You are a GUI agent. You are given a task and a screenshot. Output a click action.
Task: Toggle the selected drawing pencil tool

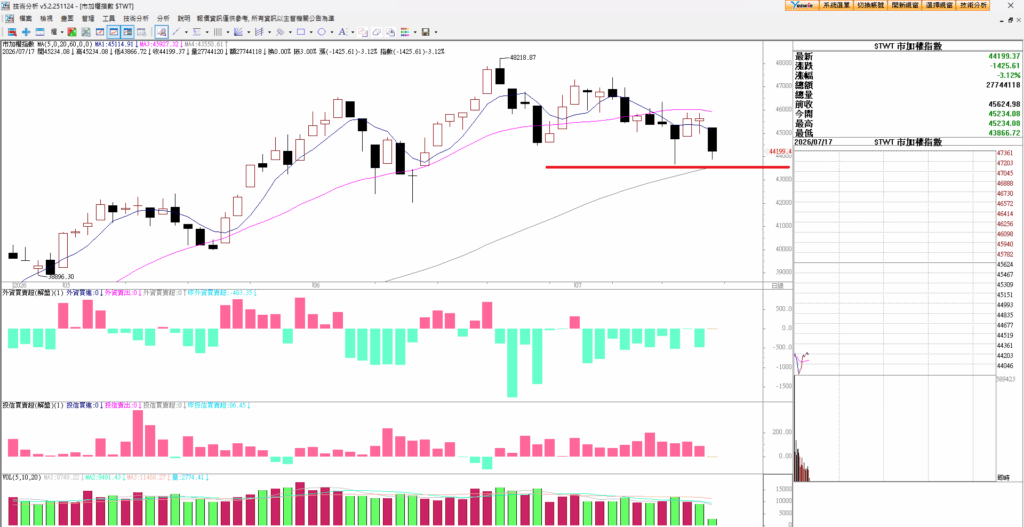click(161, 32)
